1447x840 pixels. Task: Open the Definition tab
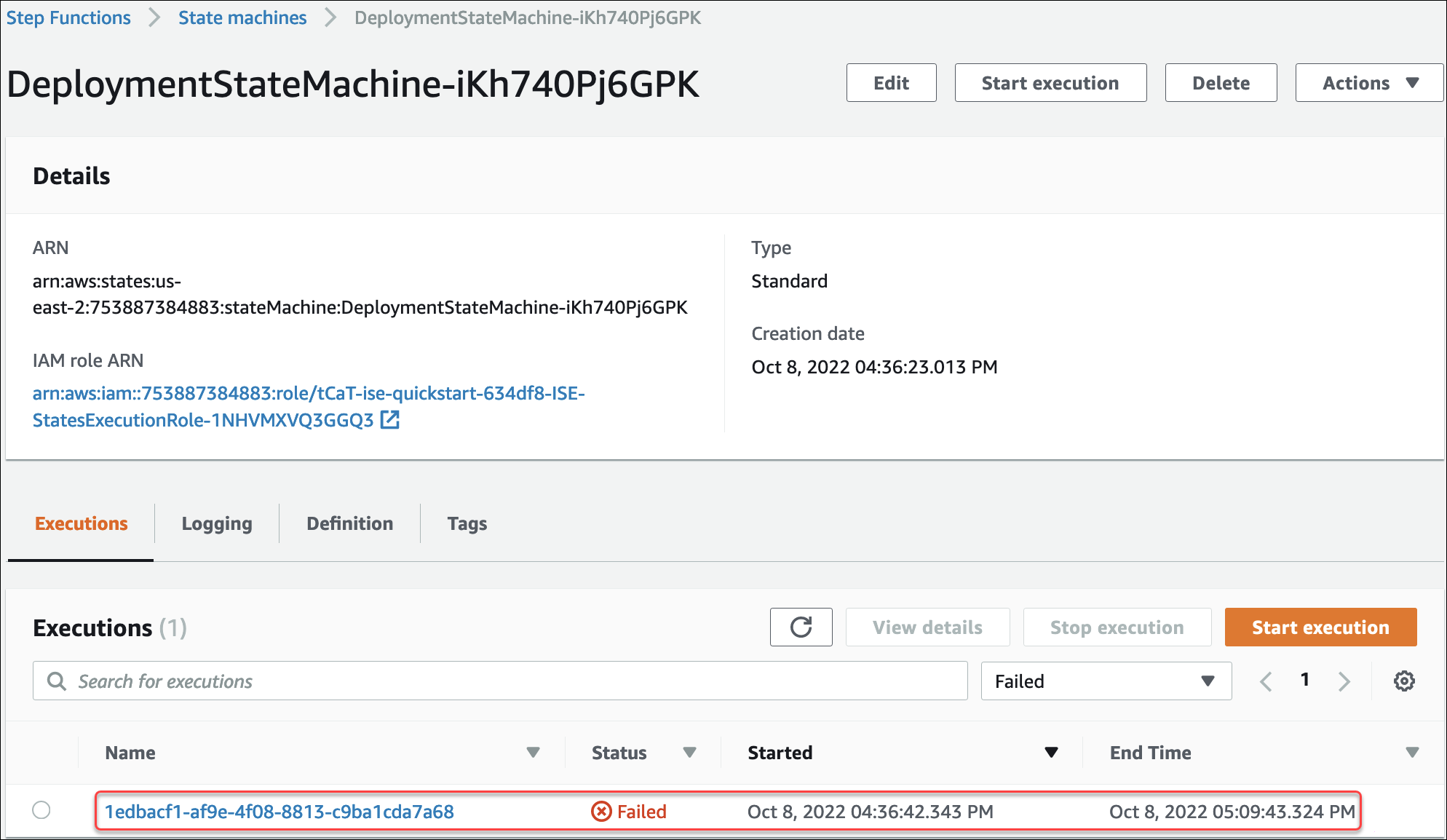[x=349, y=523]
